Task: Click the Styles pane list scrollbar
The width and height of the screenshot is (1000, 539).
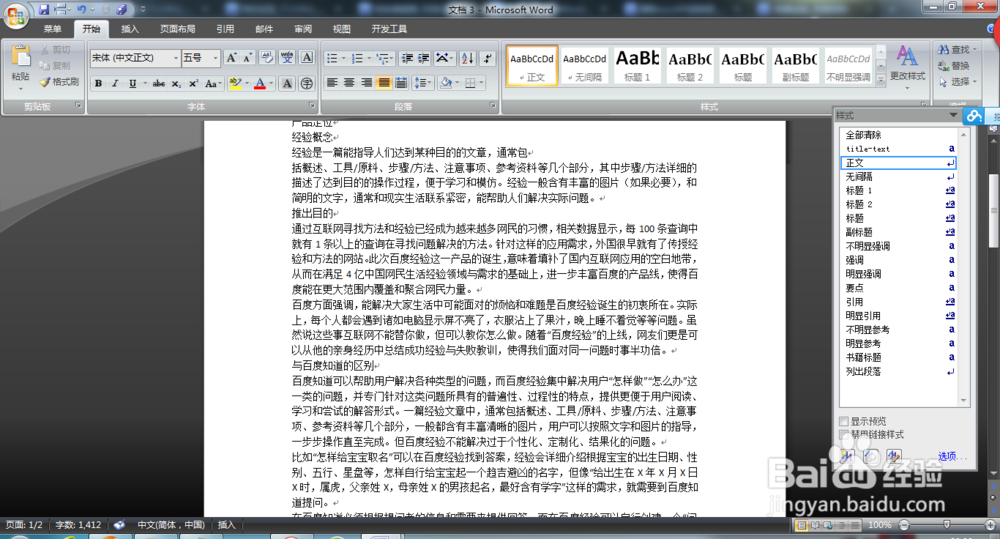Action: [x=963, y=267]
